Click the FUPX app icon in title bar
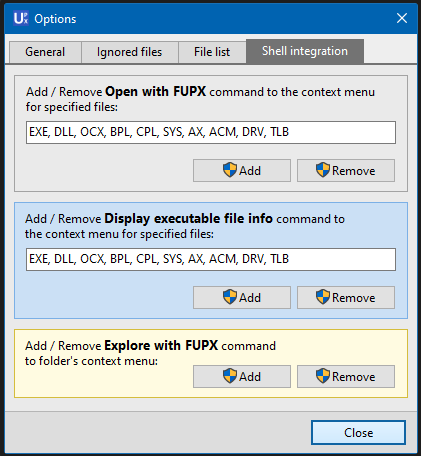Viewport: 421px width, 456px height. (21, 18)
